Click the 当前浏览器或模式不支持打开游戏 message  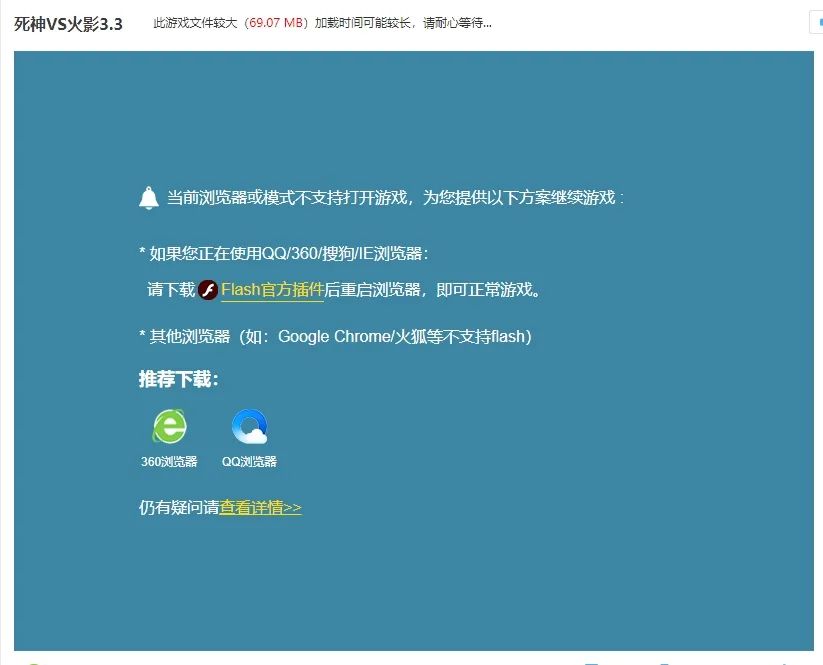[287, 198]
